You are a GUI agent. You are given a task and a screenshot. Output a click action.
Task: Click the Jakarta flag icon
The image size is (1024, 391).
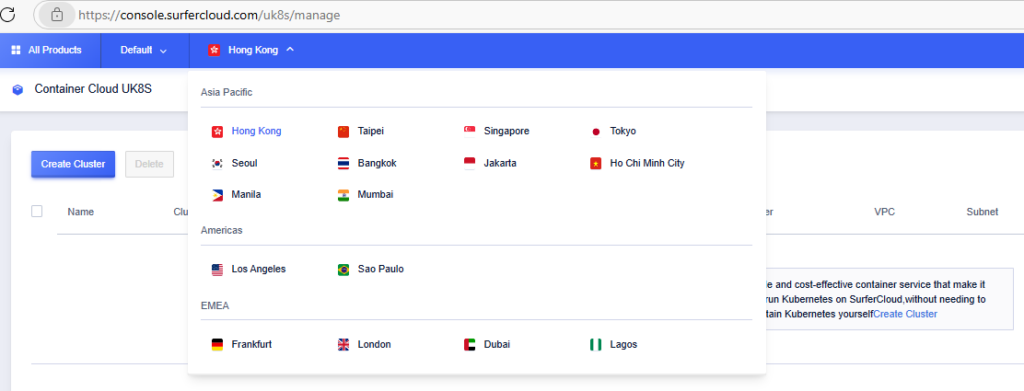470,163
